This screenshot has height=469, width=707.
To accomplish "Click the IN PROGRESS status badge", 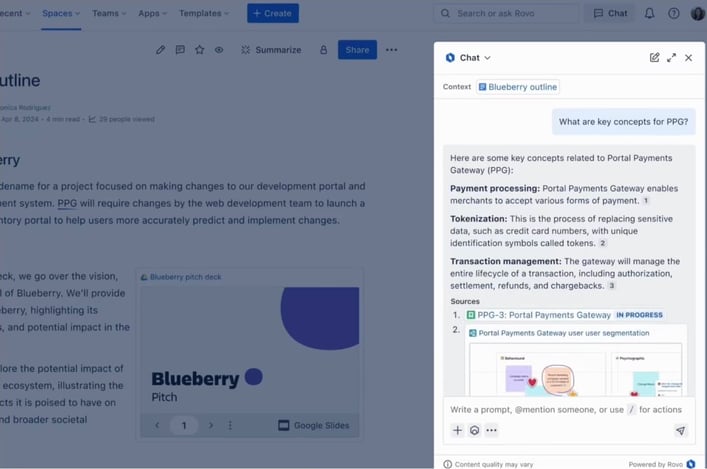I will [x=639, y=315].
